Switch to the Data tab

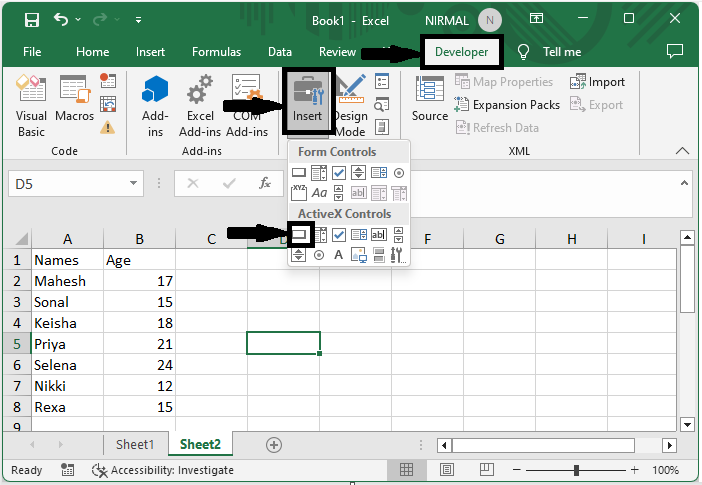click(x=280, y=52)
